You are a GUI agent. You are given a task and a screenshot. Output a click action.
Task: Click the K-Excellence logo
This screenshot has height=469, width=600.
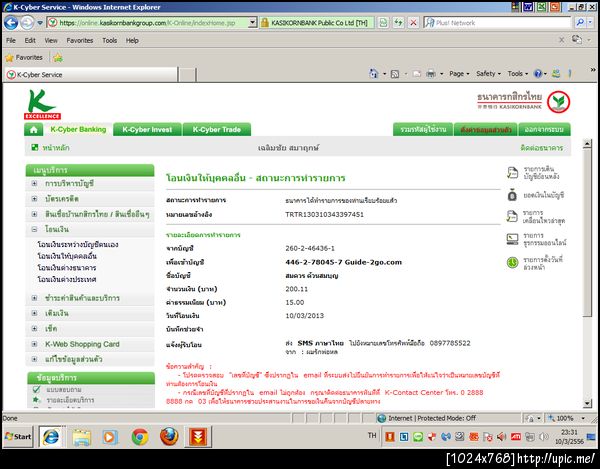point(42,104)
